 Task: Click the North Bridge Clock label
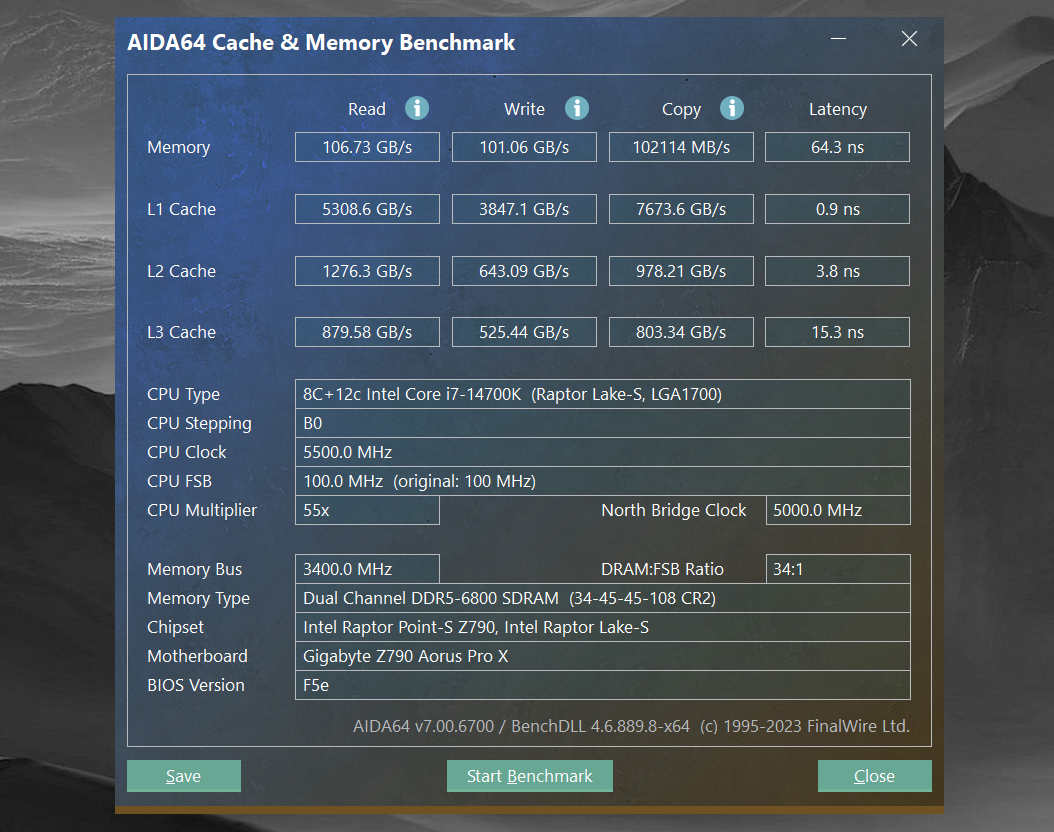674,511
